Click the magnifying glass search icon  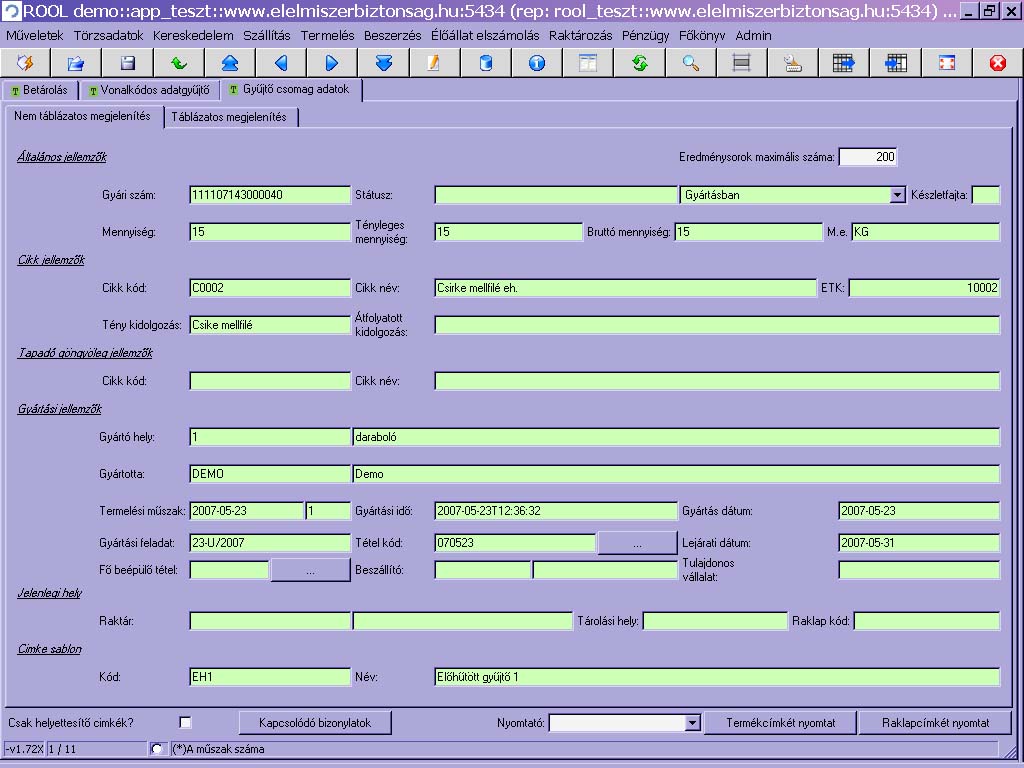(x=690, y=63)
